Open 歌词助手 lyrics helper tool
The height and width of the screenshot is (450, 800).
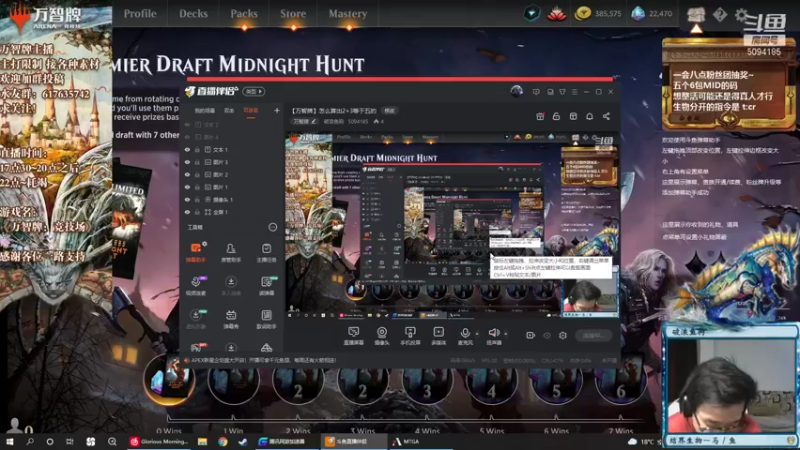click(266, 319)
